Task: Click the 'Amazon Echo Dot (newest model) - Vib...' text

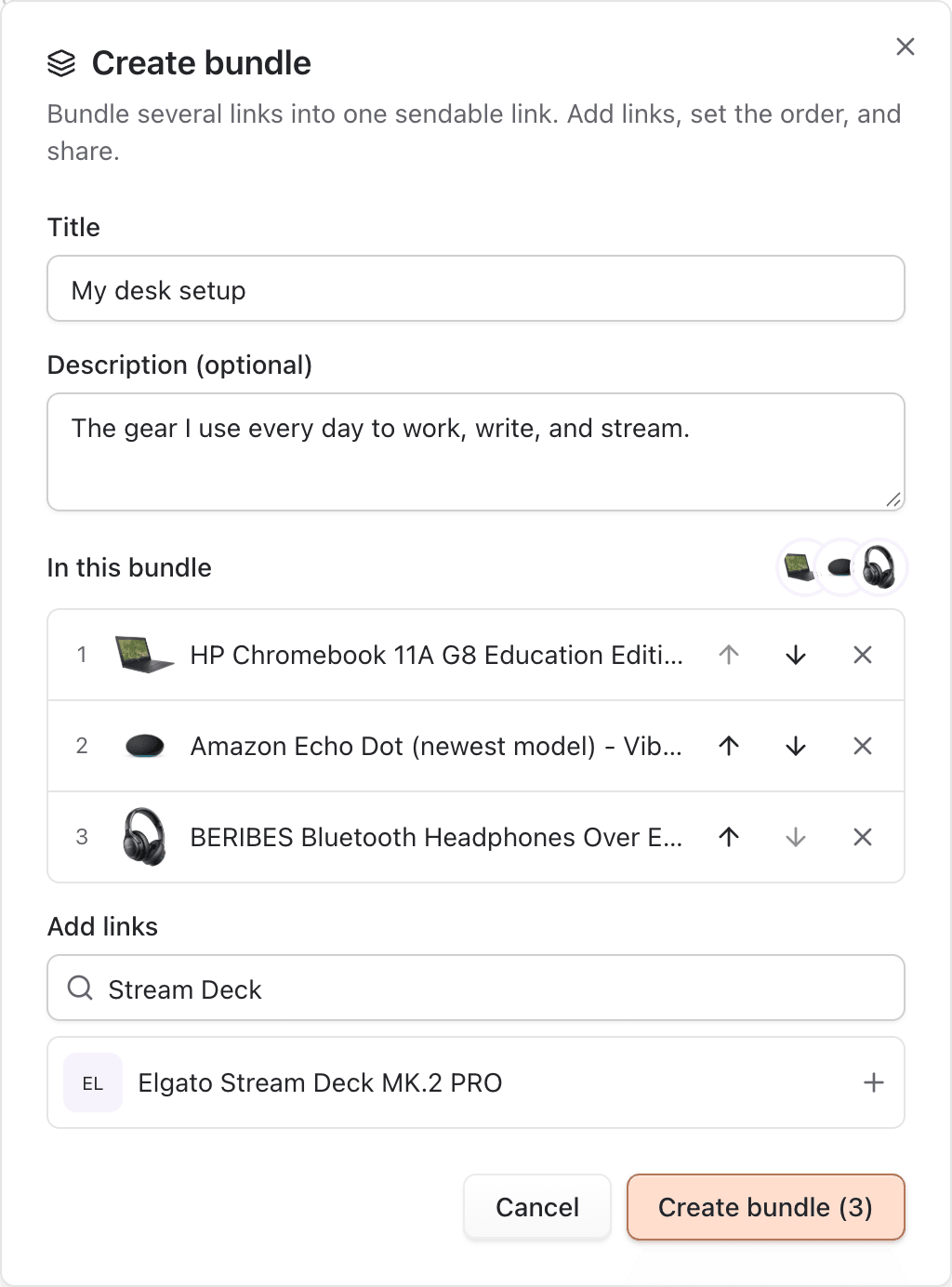Action: [x=436, y=746]
